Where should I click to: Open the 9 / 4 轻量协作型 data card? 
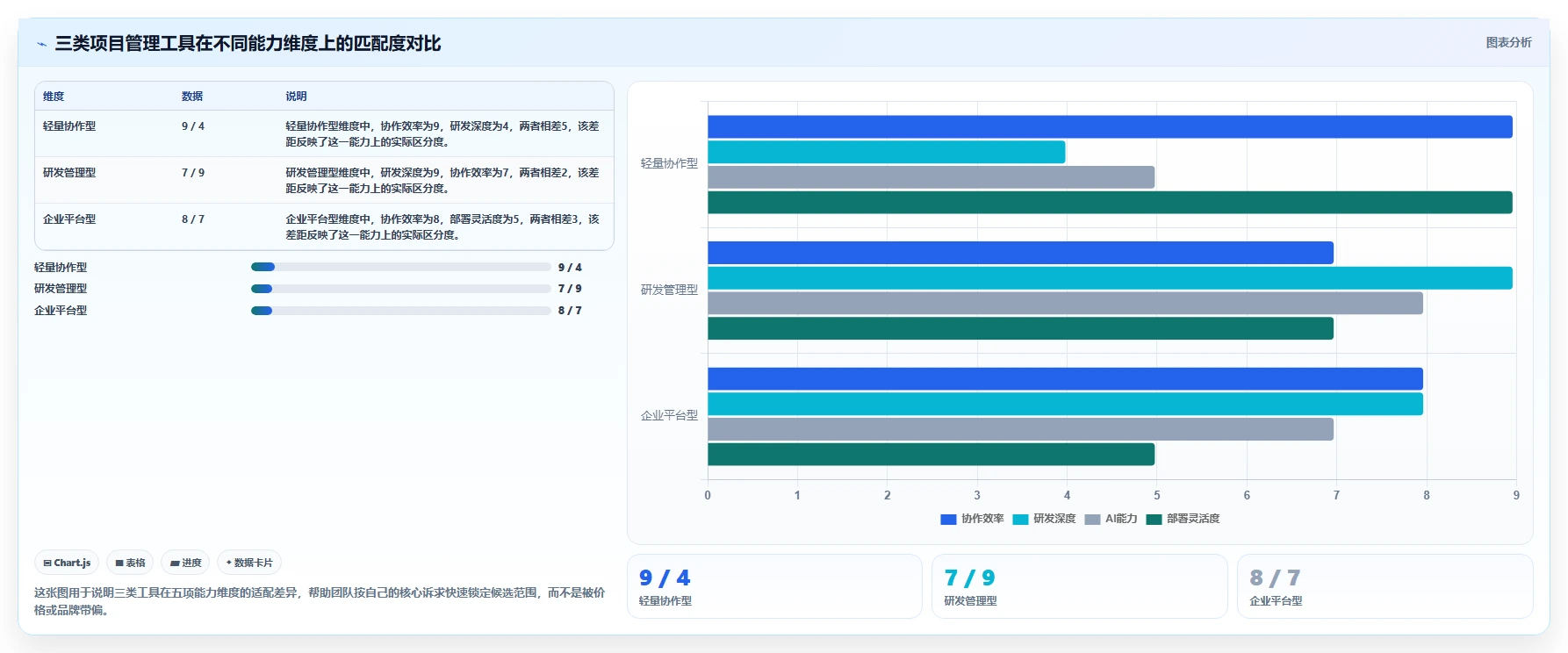[774, 586]
